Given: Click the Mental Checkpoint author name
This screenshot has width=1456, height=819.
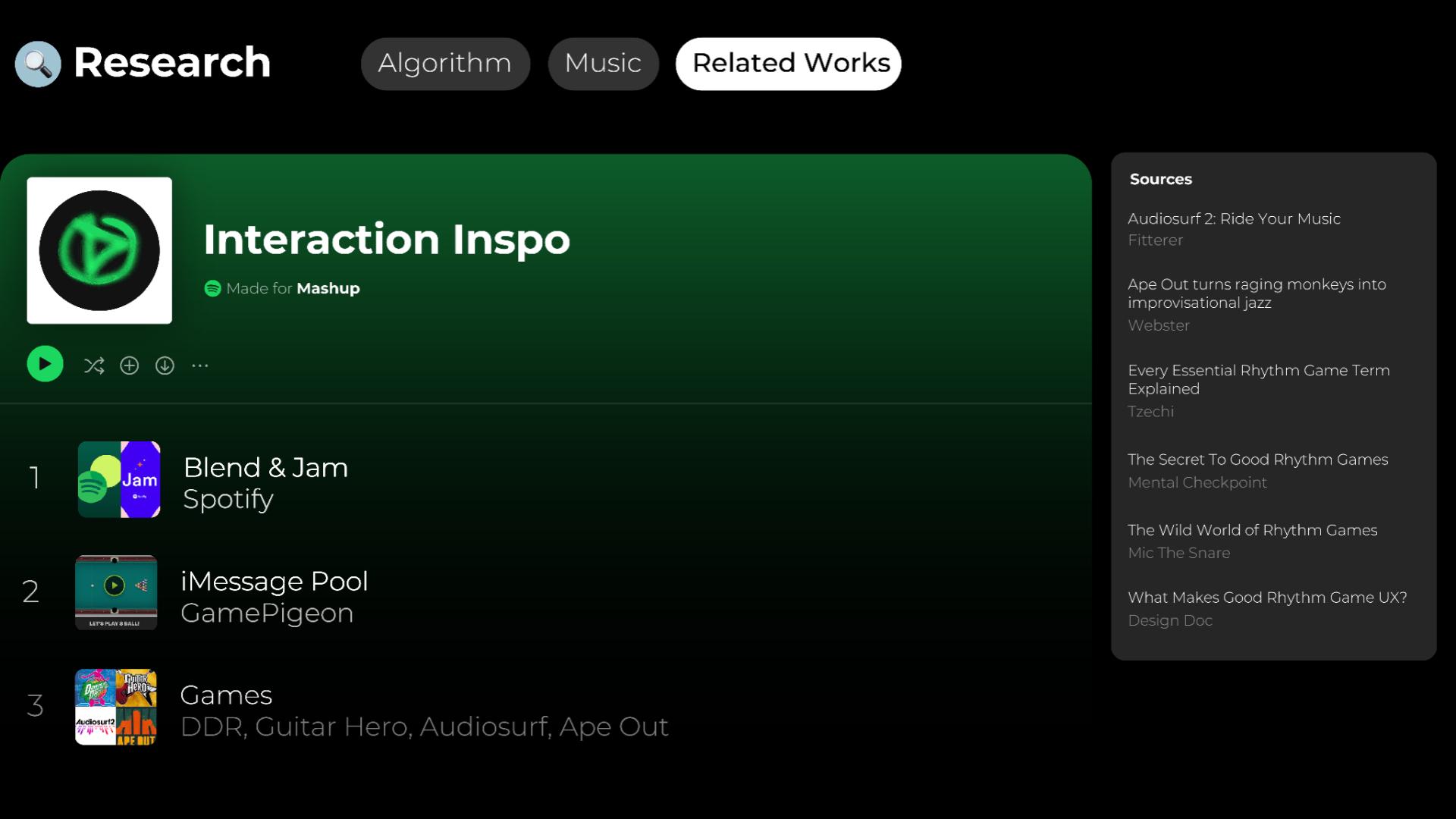Looking at the screenshot, I should click(x=1197, y=482).
